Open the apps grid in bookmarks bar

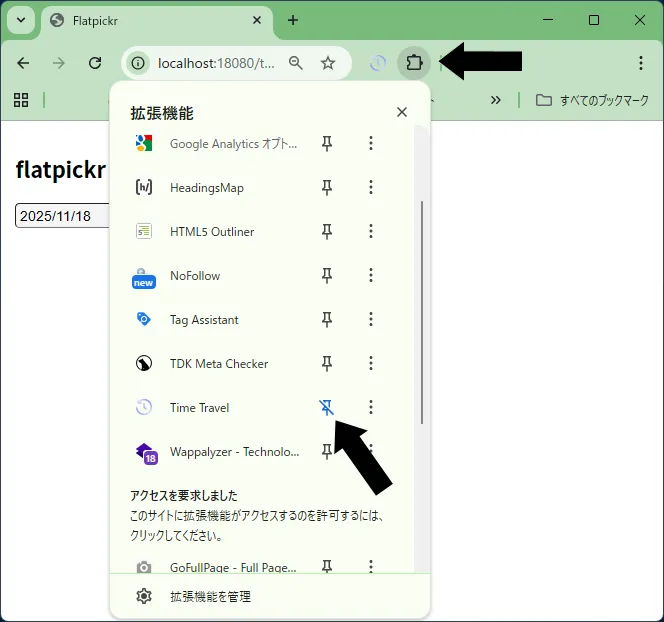tap(21, 100)
